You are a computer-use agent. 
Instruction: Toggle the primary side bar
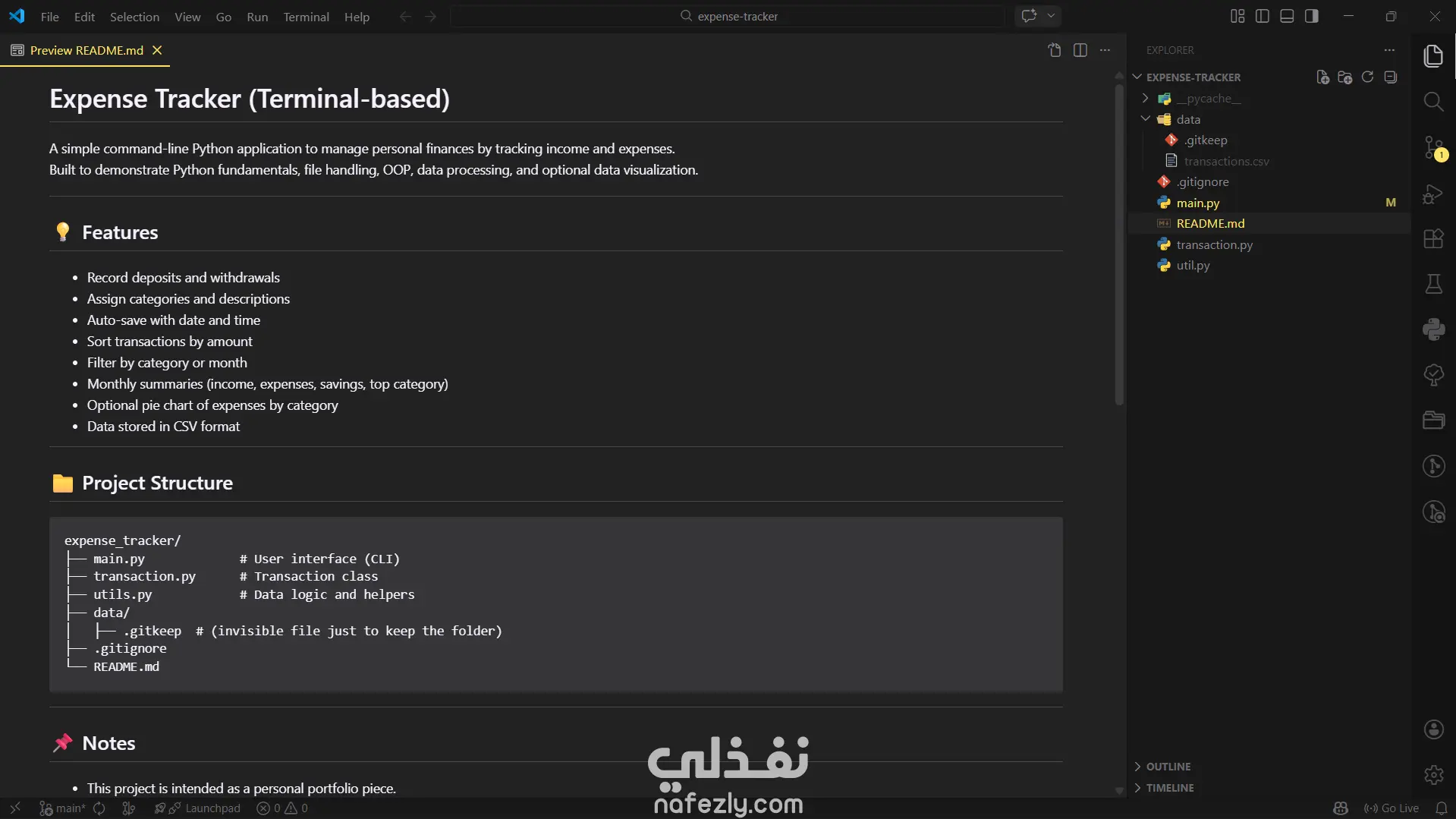click(1263, 16)
